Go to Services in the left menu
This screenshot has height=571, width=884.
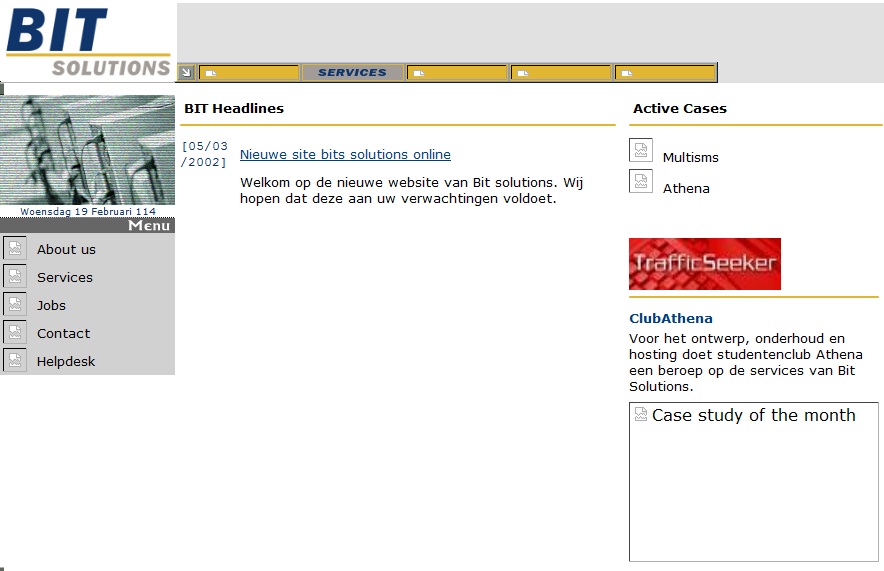(65, 277)
